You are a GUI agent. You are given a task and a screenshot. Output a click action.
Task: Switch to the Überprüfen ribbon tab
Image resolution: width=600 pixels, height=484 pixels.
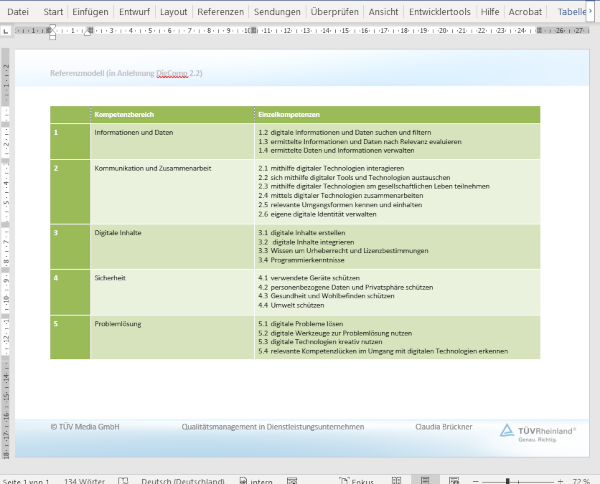coord(335,12)
